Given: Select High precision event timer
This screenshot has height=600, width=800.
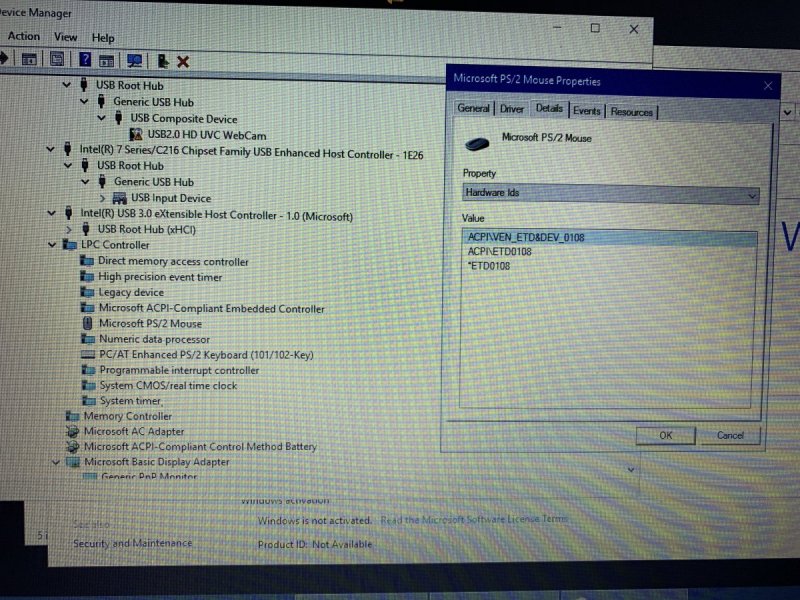Looking at the screenshot, I should pos(160,277).
